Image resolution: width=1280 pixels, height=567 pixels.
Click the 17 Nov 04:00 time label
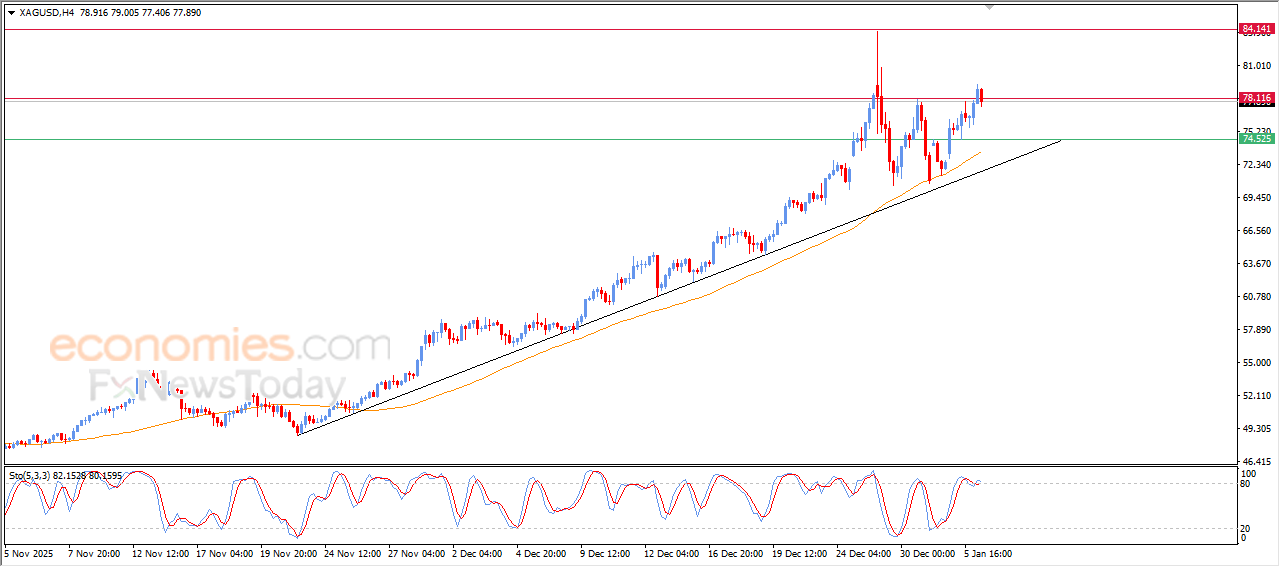pos(224,552)
